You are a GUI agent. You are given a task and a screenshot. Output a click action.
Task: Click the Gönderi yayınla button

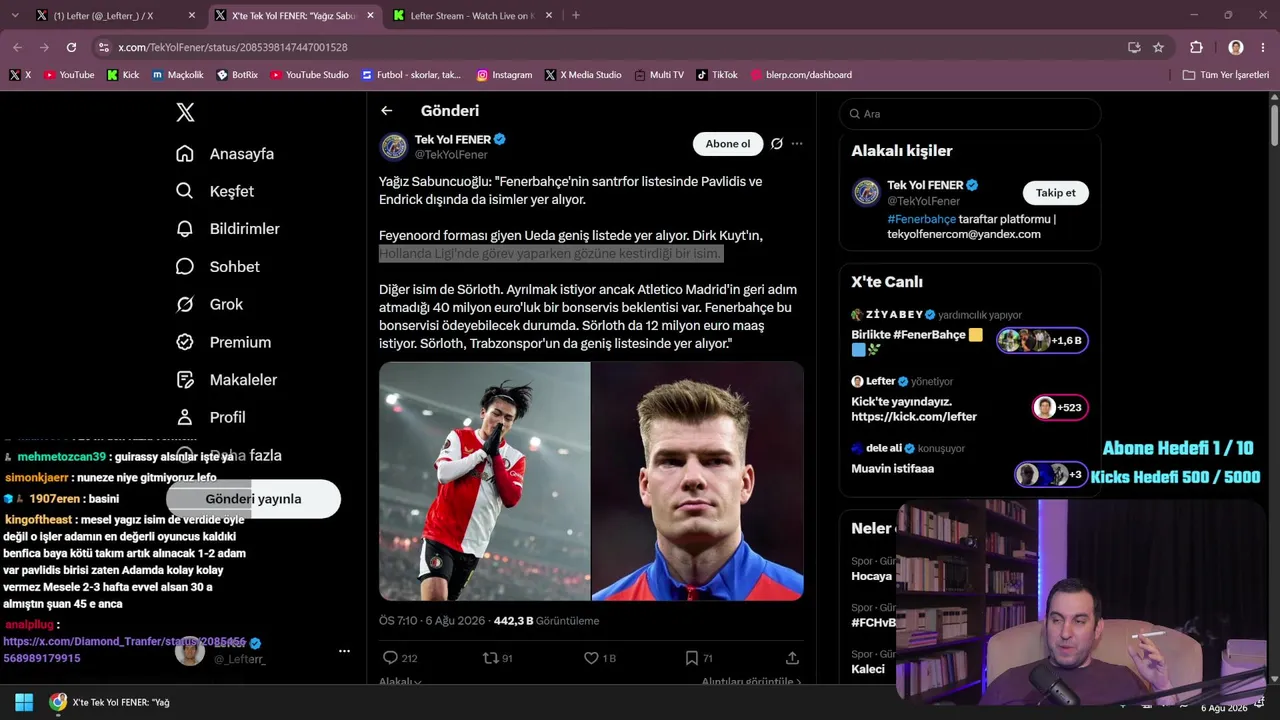253,499
